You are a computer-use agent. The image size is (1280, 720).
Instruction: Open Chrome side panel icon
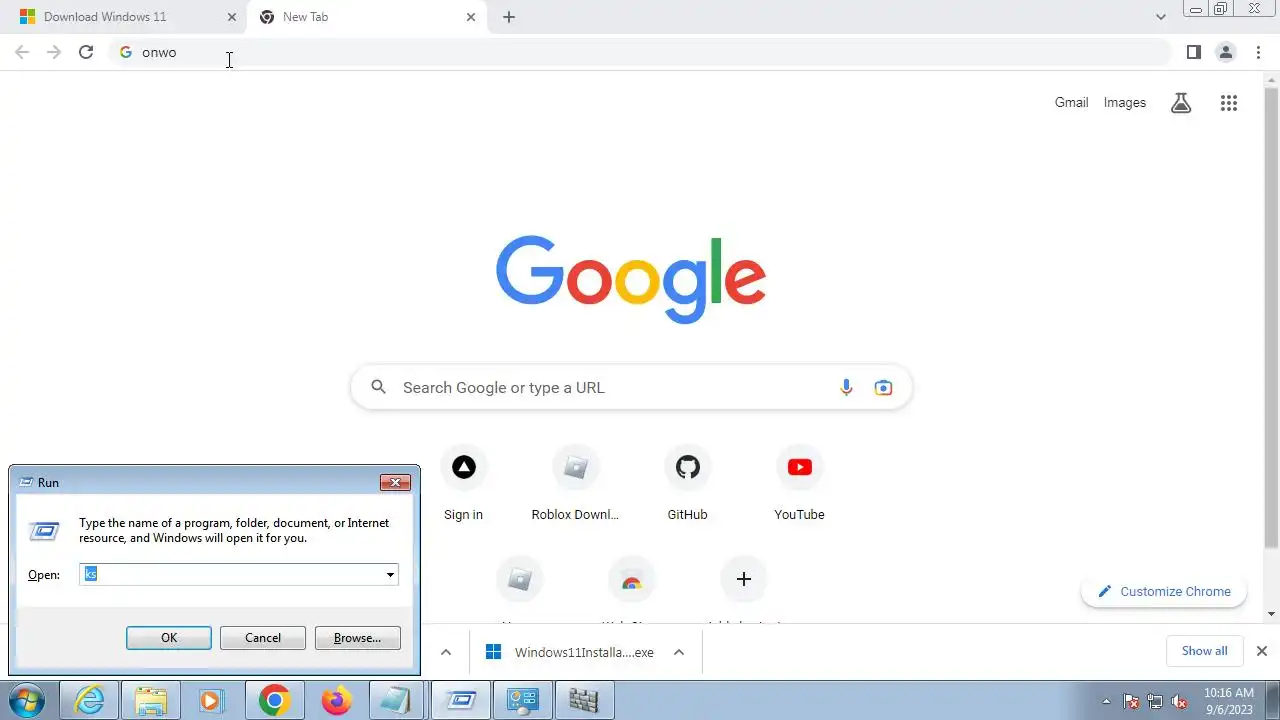[x=1193, y=52]
